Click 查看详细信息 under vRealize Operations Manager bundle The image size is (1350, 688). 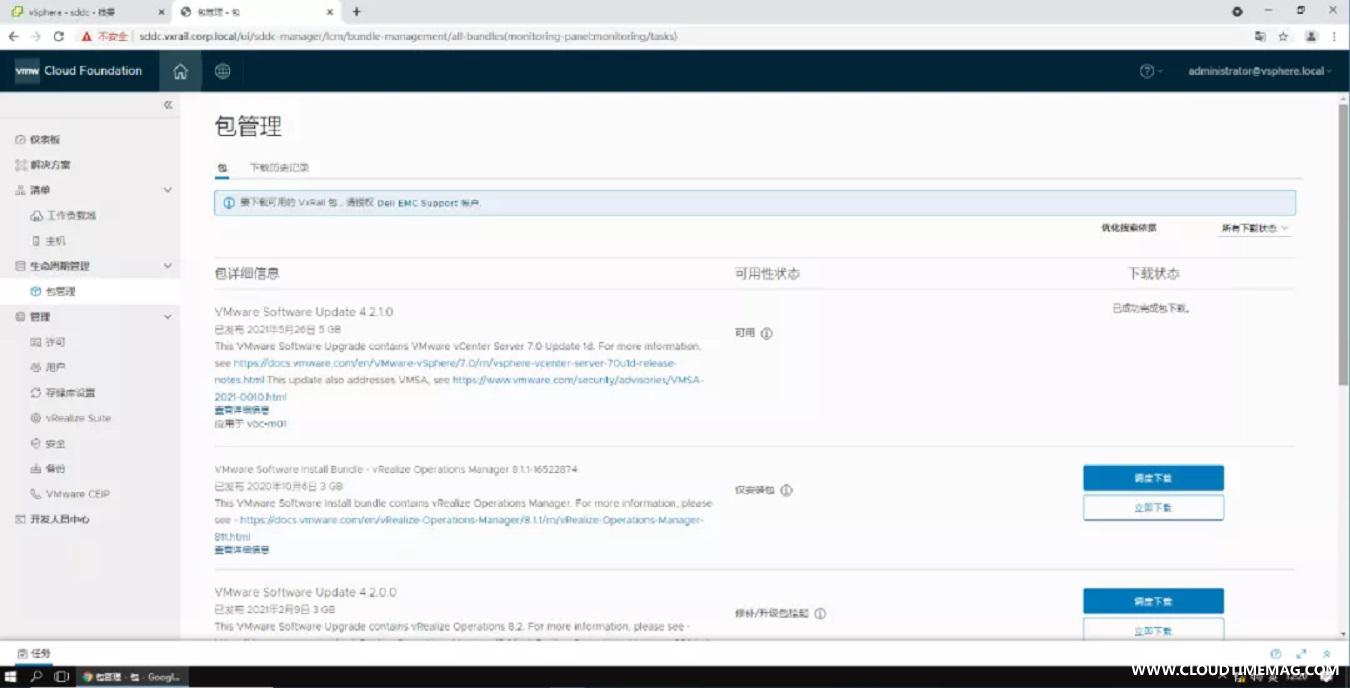pyautogui.click(x=241, y=550)
